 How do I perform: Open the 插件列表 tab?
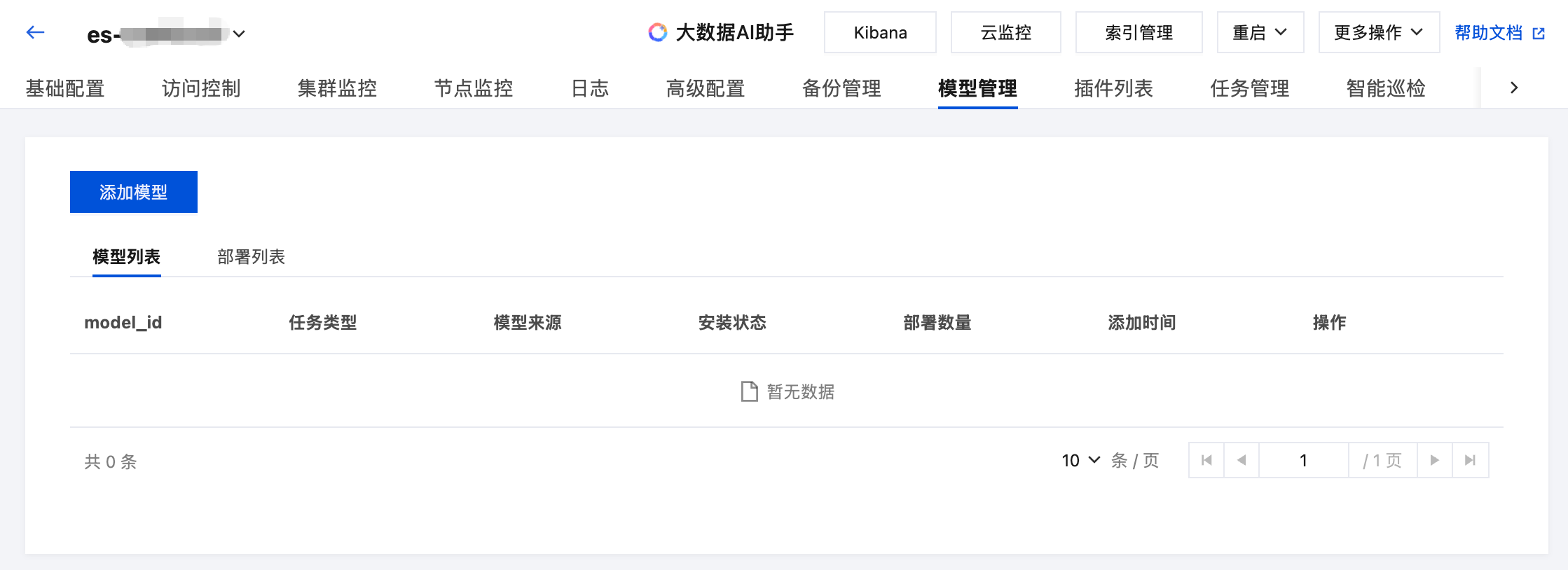pos(1113,88)
